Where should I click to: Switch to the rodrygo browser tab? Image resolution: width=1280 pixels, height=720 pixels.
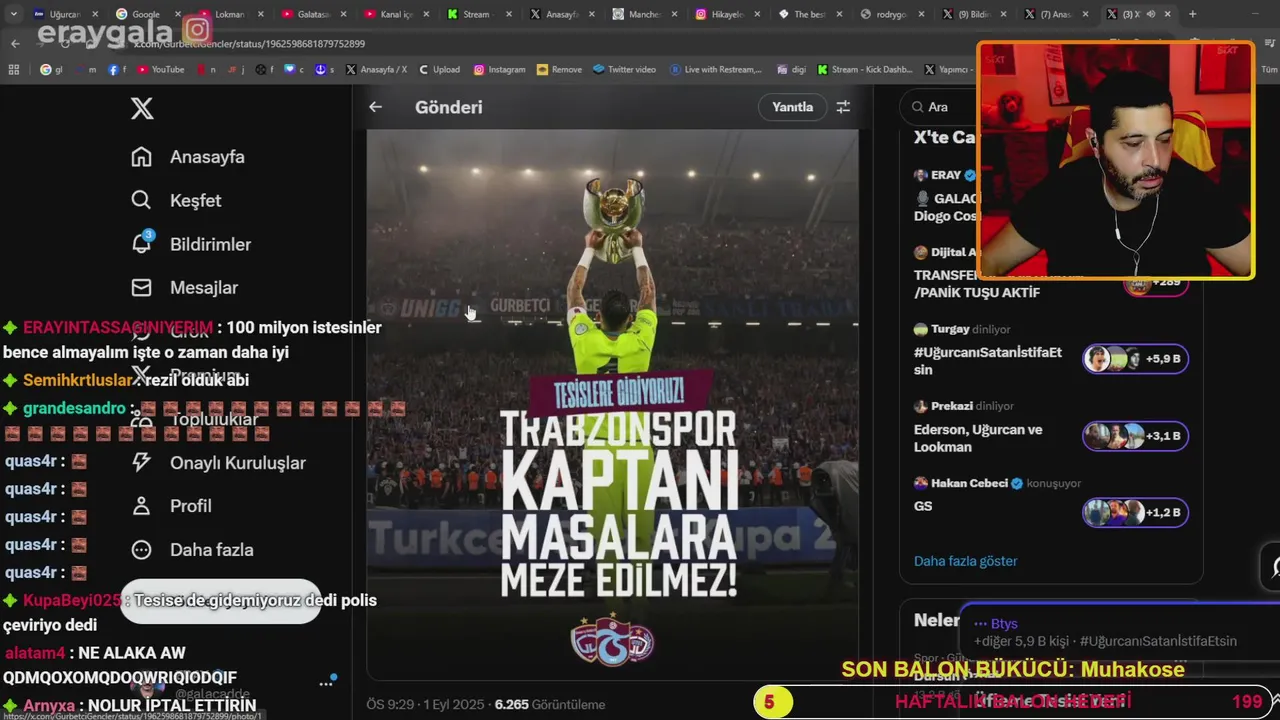892,14
